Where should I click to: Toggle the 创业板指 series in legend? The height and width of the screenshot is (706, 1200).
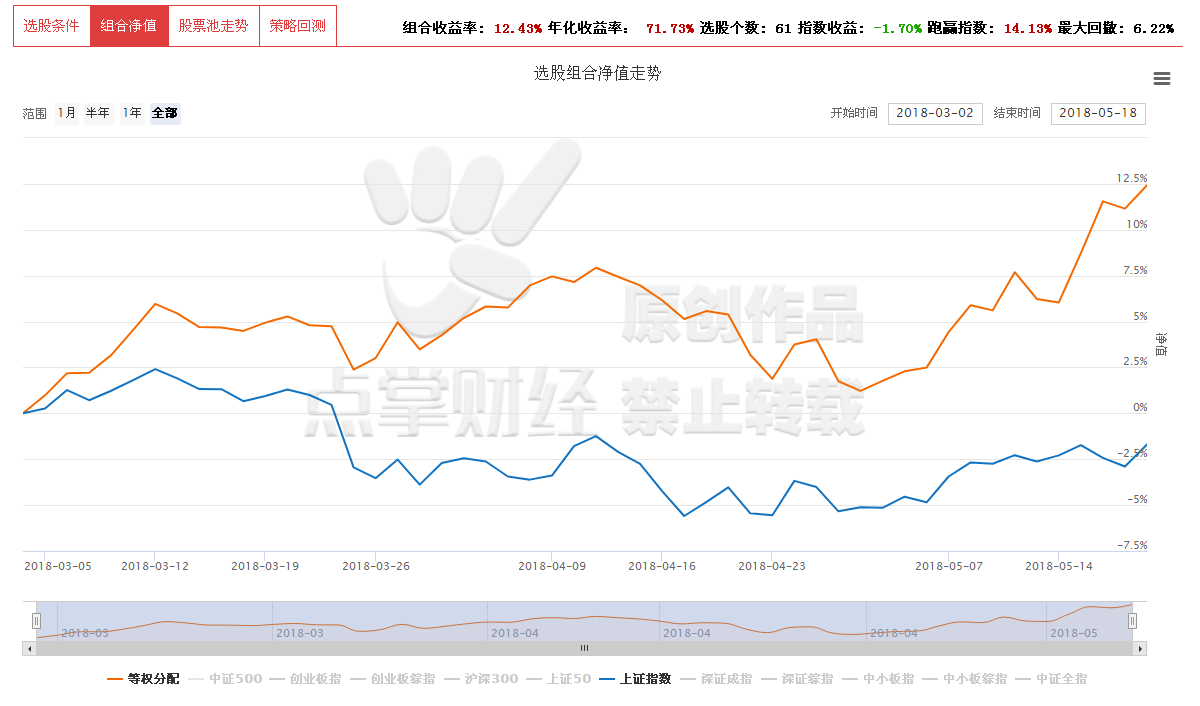[304, 679]
